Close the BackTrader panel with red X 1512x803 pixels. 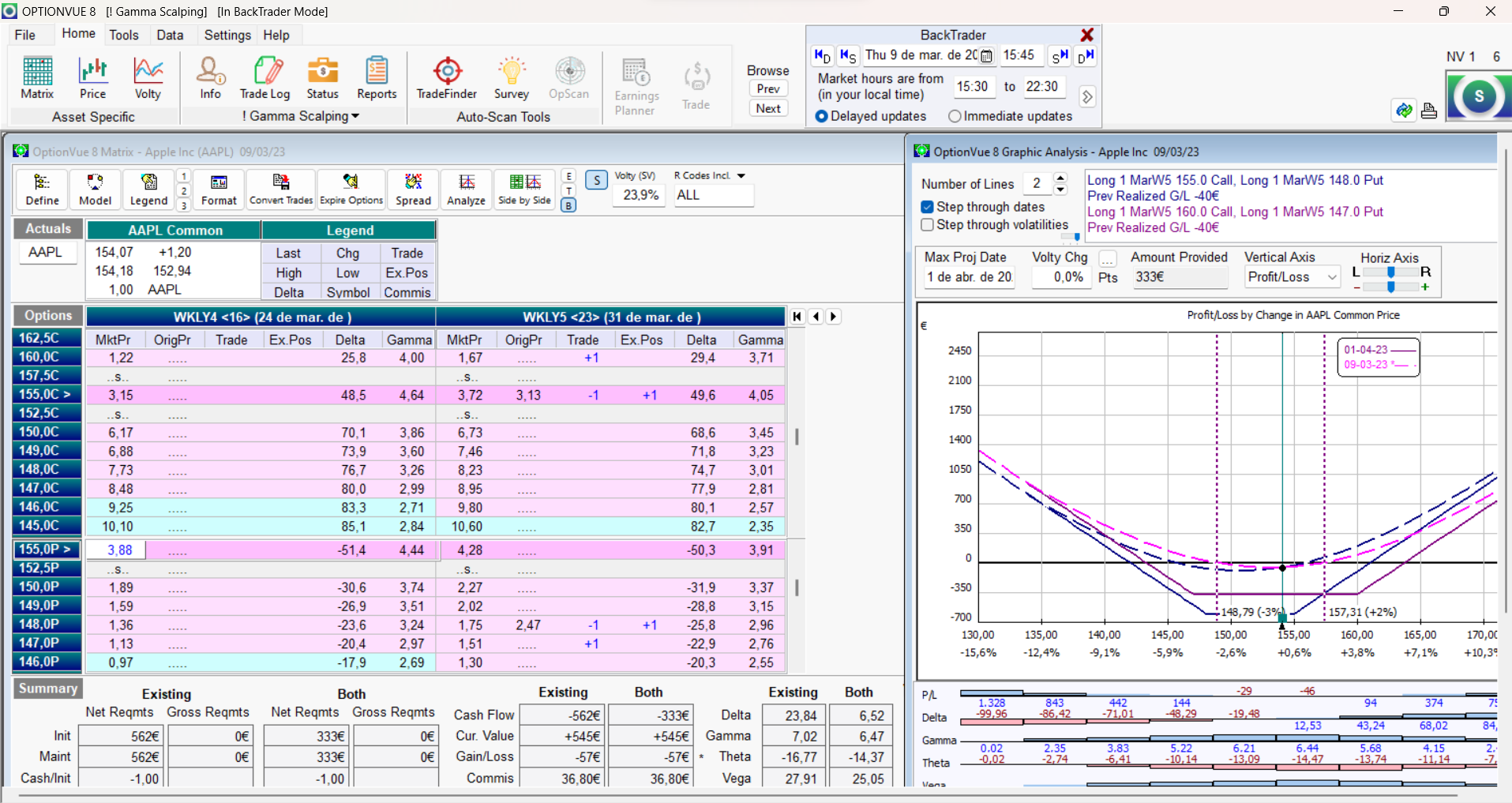click(1087, 35)
